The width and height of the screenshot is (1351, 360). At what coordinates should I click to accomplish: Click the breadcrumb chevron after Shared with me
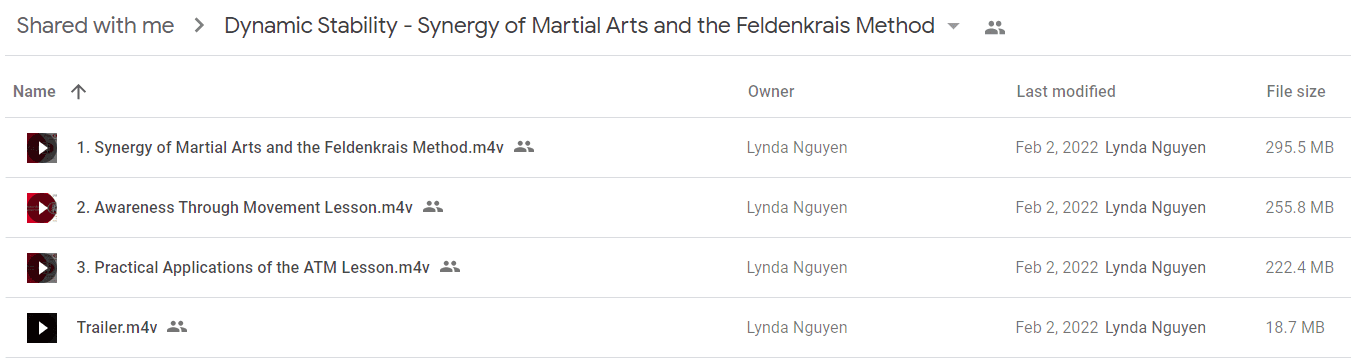coord(200,27)
